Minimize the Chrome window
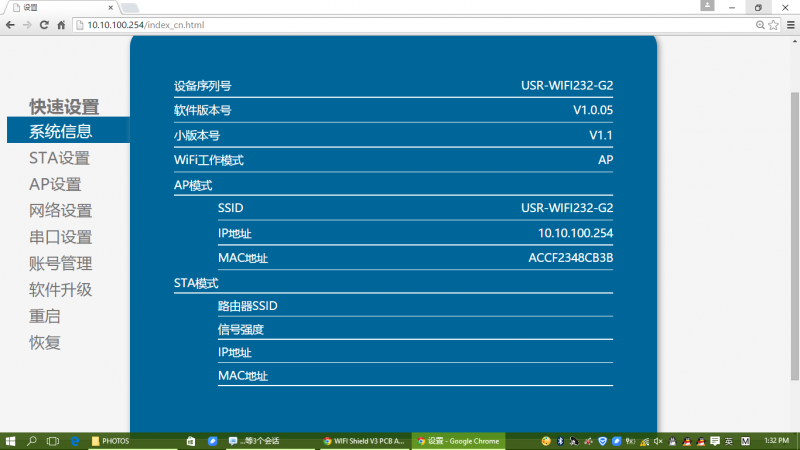This screenshot has height=450, width=800. (x=732, y=8)
